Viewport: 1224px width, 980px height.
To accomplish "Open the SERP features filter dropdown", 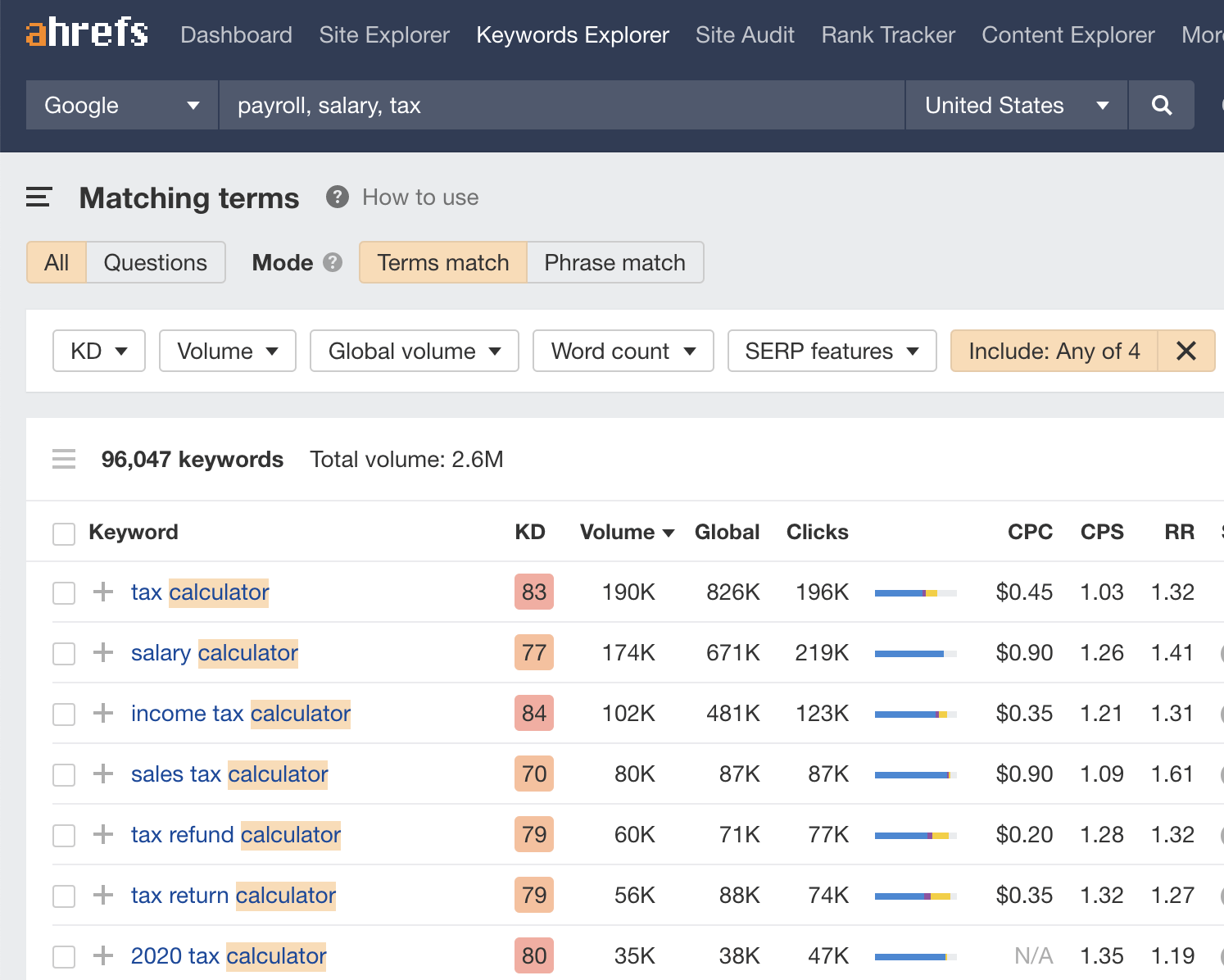I will pos(832,351).
